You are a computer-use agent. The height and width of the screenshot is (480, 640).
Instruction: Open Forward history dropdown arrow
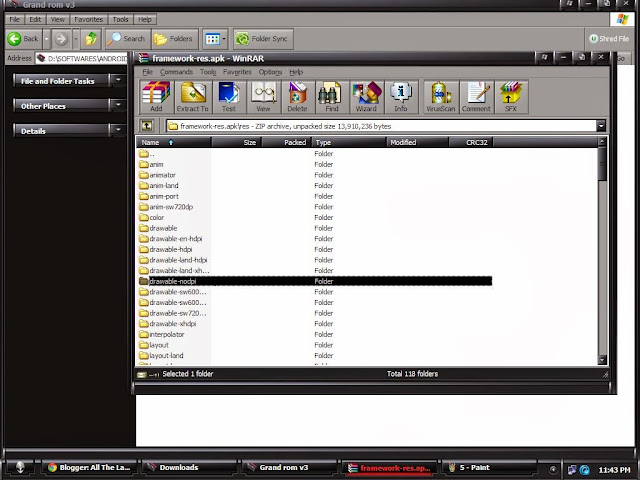[76, 39]
